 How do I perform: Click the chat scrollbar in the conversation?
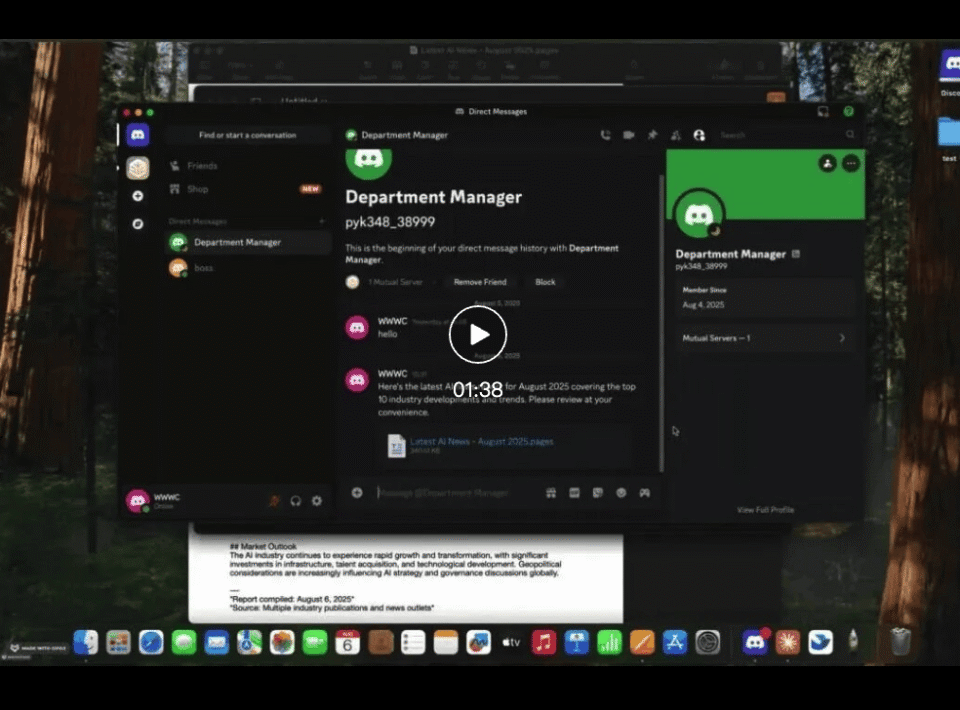point(661,323)
